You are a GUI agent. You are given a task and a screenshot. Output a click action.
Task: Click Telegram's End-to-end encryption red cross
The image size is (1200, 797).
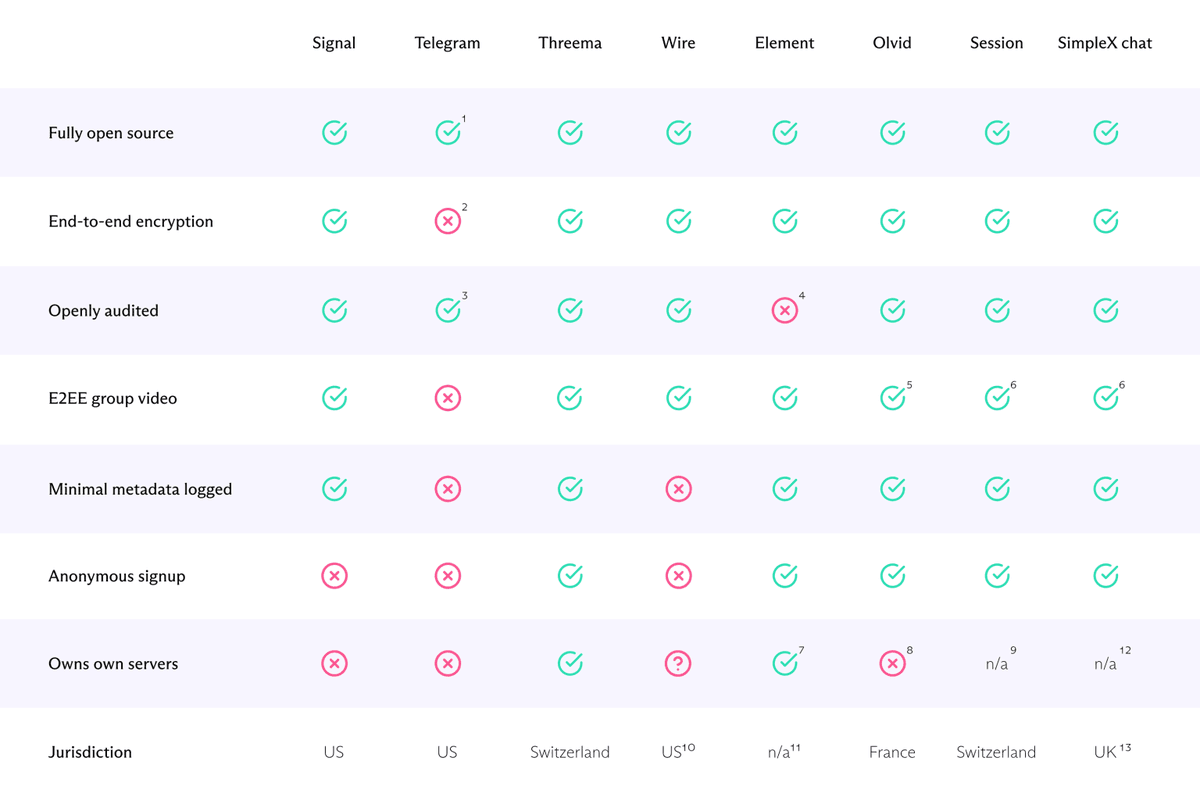point(448,222)
